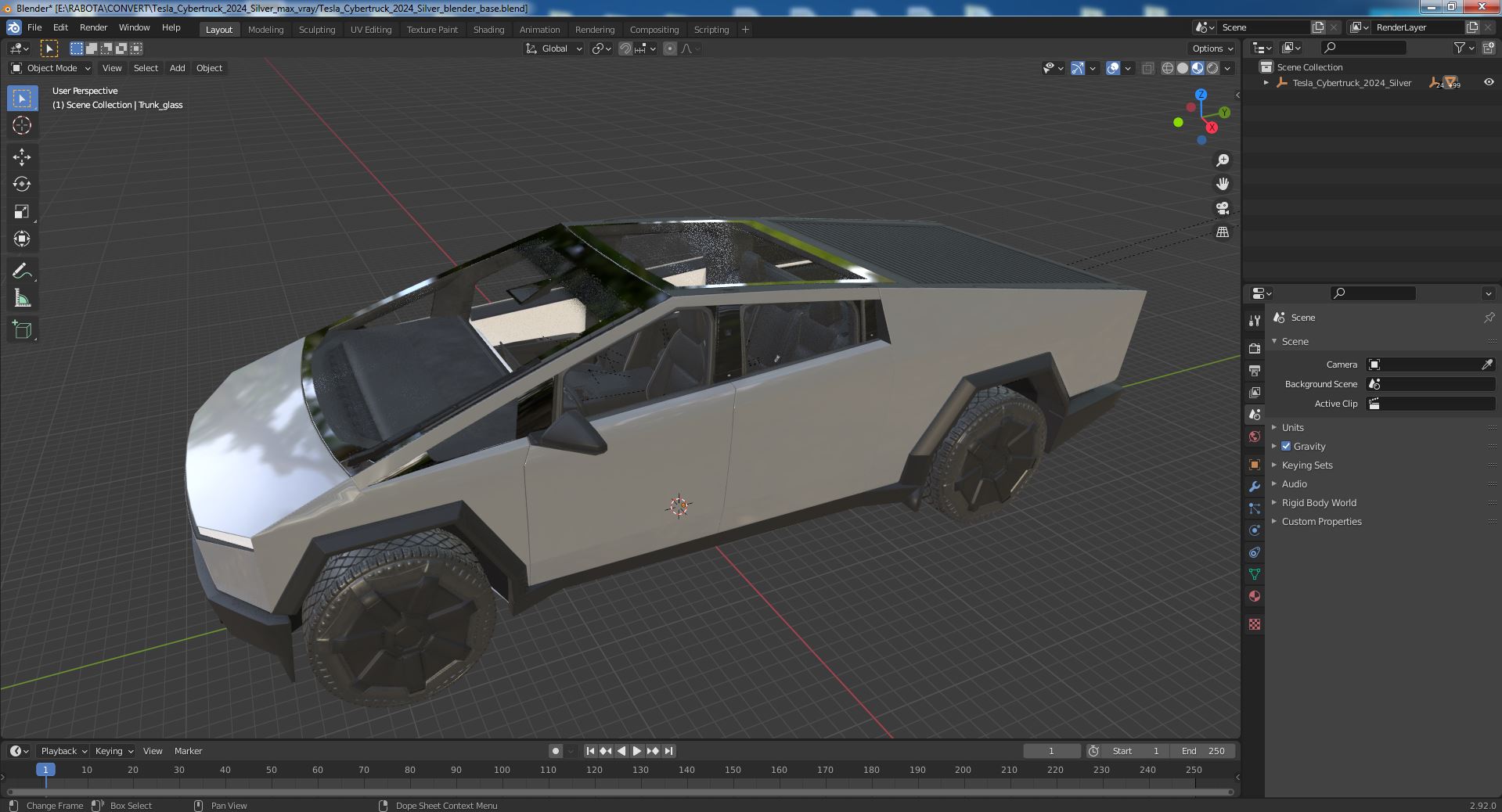Expand the Units panel
Image resolution: width=1502 pixels, height=812 pixels.
(1292, 427)
